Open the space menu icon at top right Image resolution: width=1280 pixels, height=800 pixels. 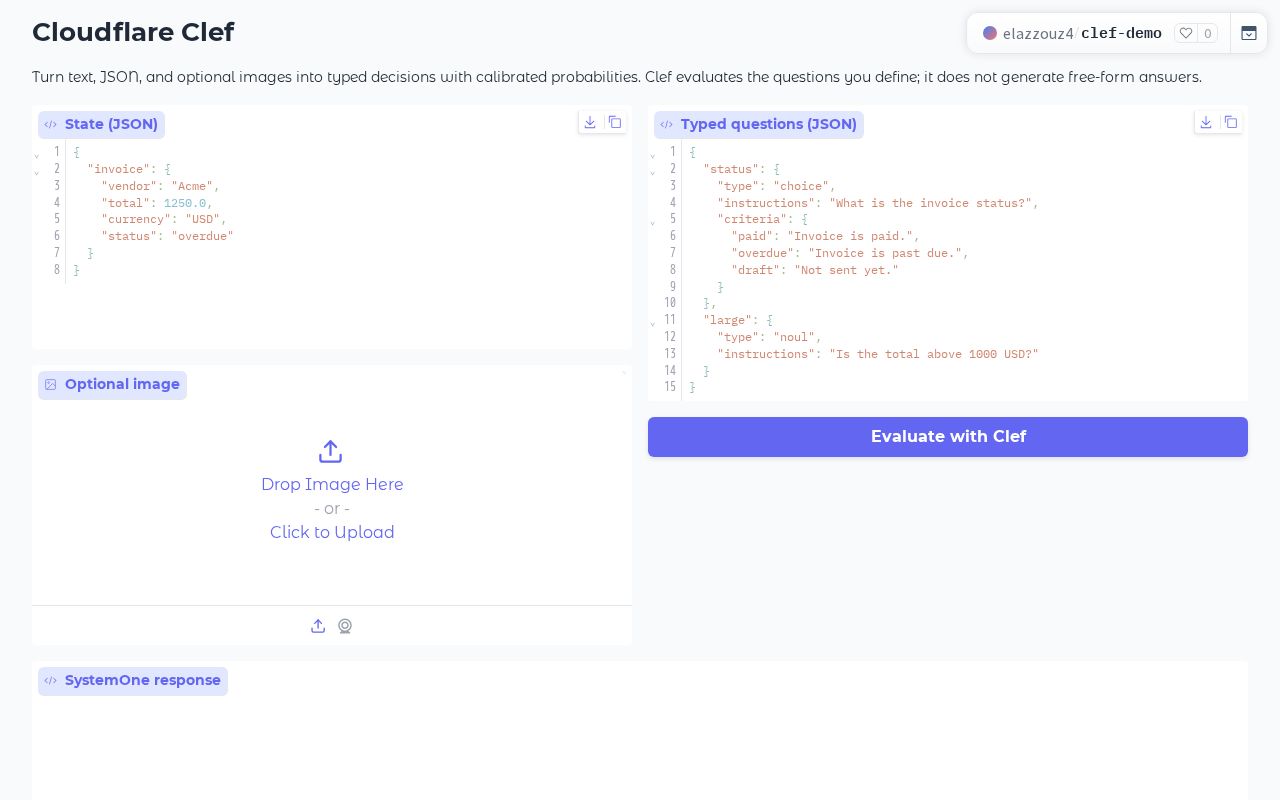pyautogui.click(x=1249, y=33)
